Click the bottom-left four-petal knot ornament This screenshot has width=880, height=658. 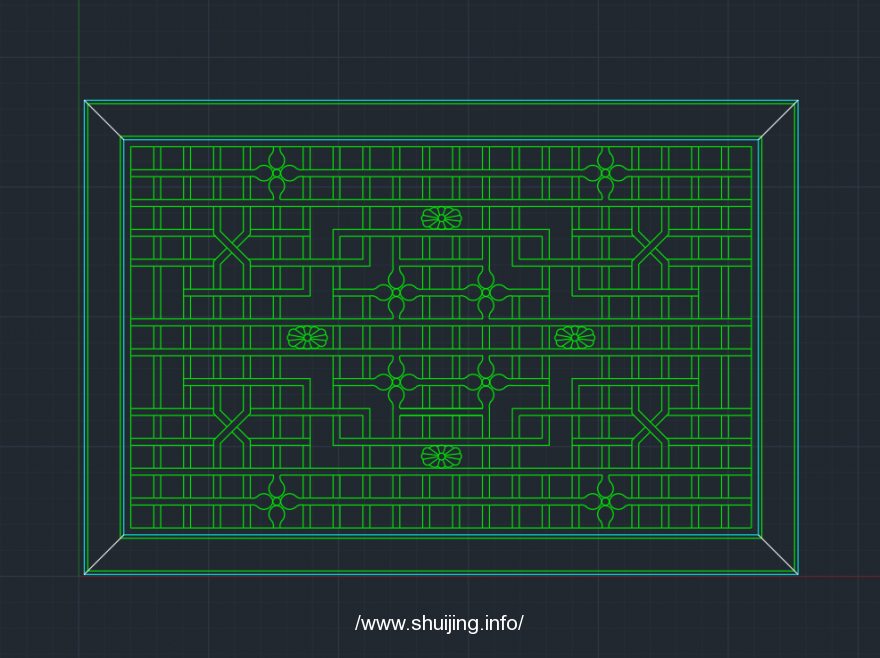(276, 501)
